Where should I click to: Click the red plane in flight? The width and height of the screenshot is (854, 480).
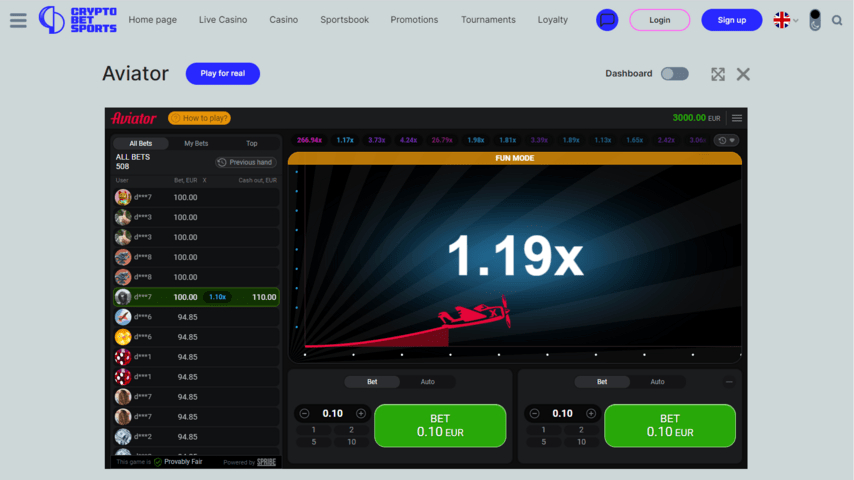pyautogui.click(x=475, y=314)
